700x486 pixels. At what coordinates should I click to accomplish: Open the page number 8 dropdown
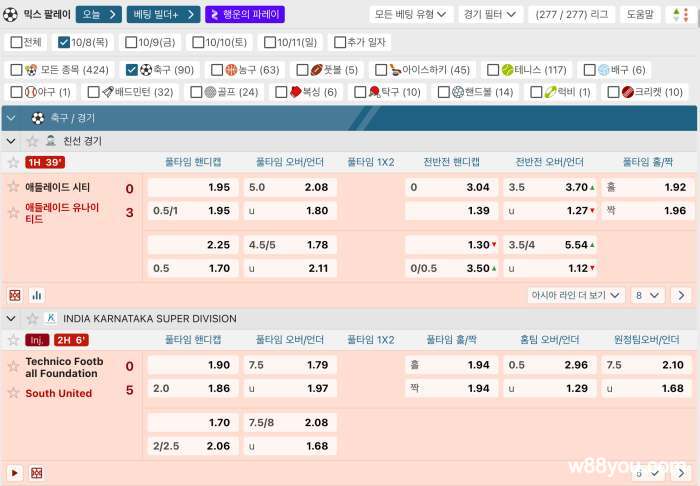point(647,295)
